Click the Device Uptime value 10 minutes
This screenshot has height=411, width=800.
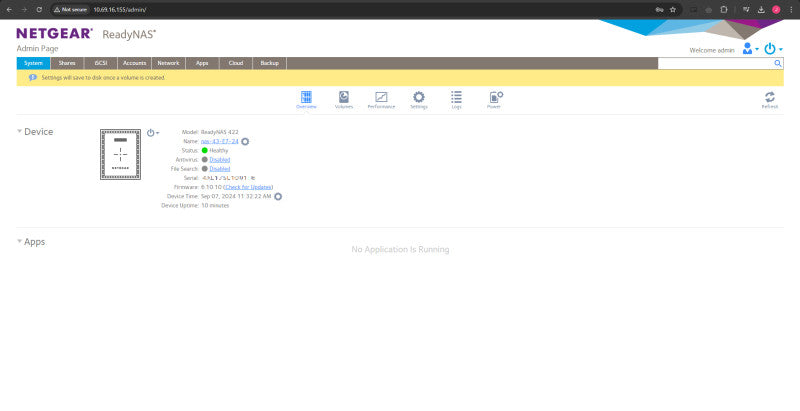[x=215, y=206]
